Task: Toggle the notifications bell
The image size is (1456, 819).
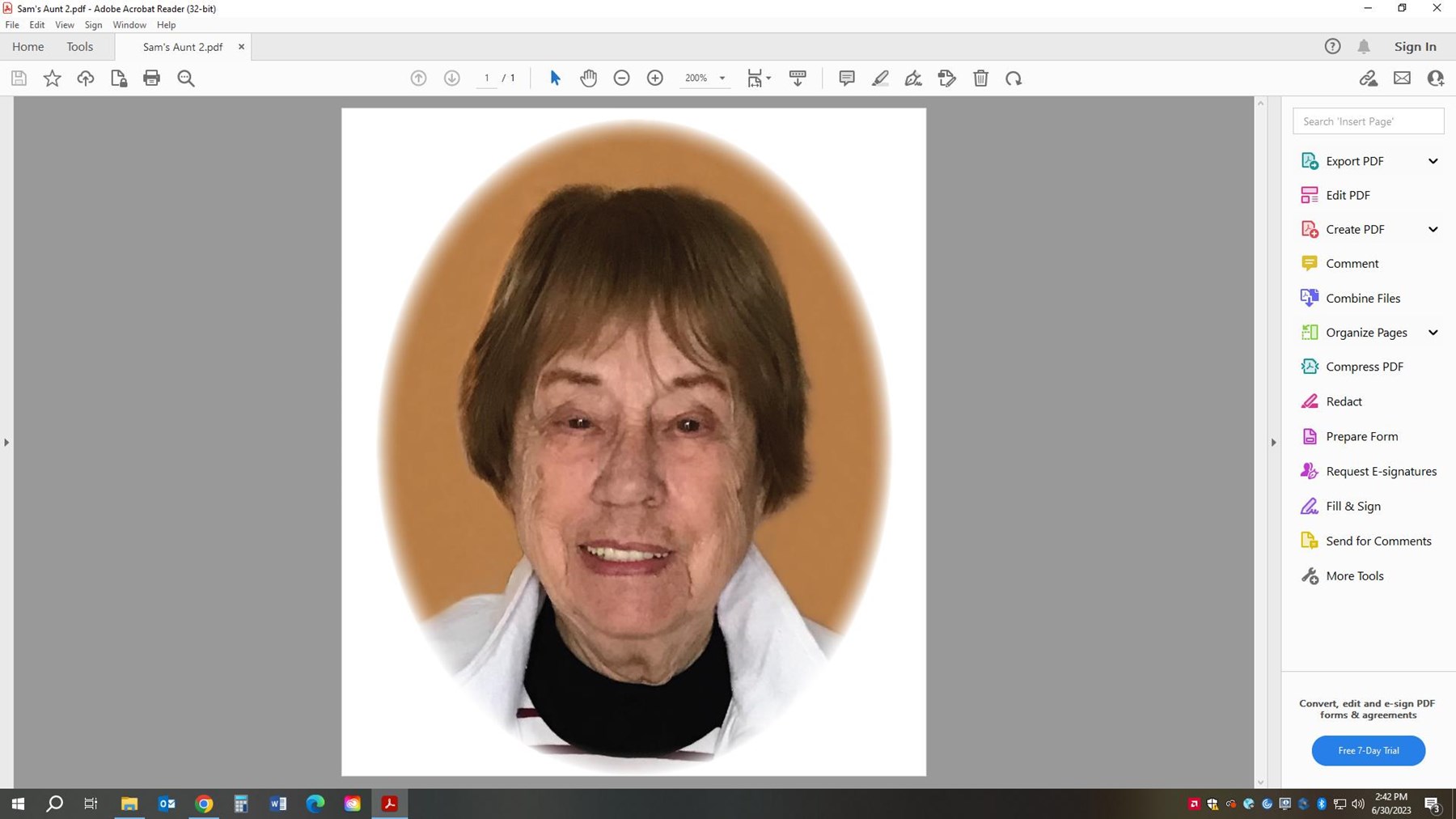Action: tap(1364, 46)
